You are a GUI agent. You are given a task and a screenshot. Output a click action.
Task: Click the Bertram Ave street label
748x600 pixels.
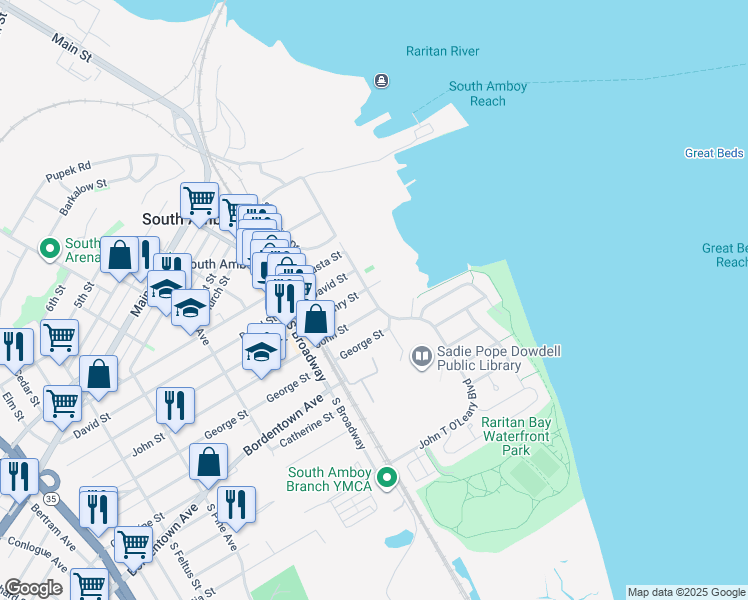53,527
